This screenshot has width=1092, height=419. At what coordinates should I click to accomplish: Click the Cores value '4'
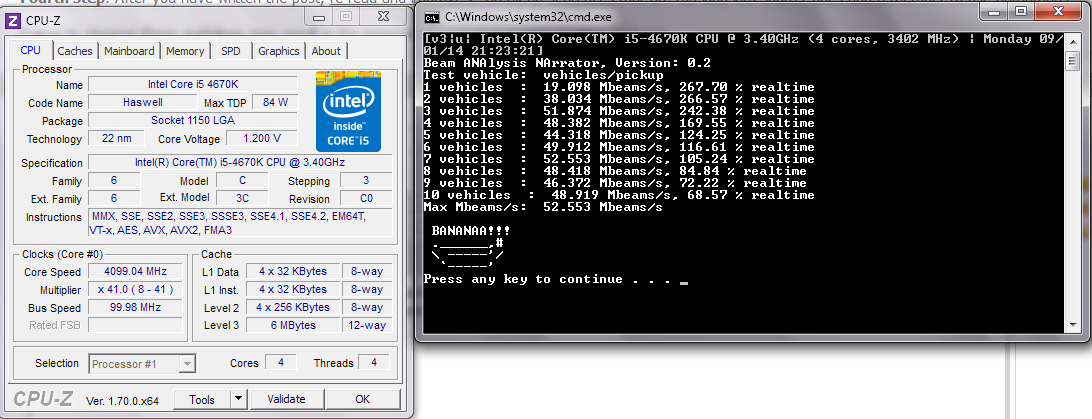281,363
